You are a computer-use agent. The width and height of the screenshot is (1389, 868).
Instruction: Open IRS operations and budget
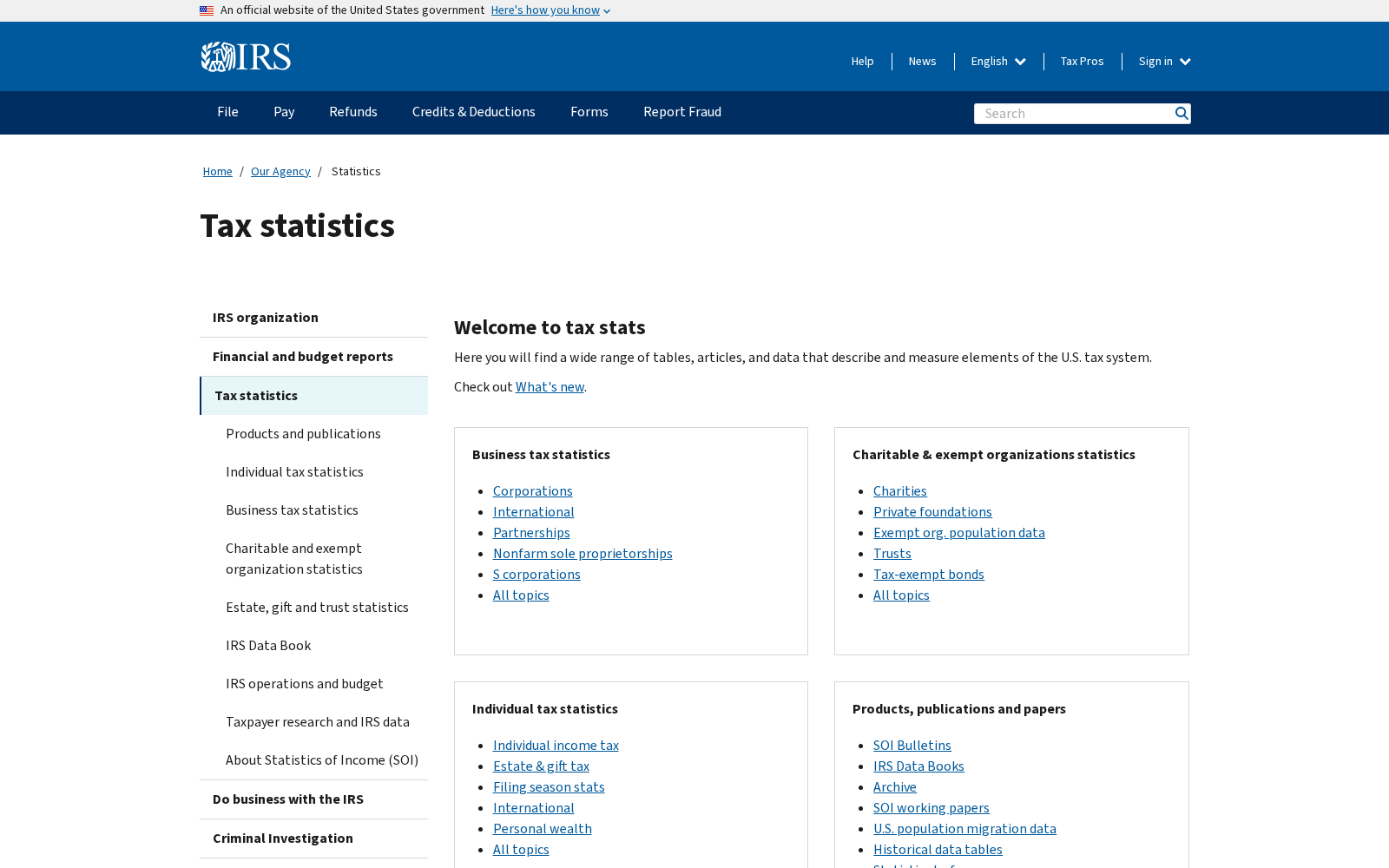point(305,684)
